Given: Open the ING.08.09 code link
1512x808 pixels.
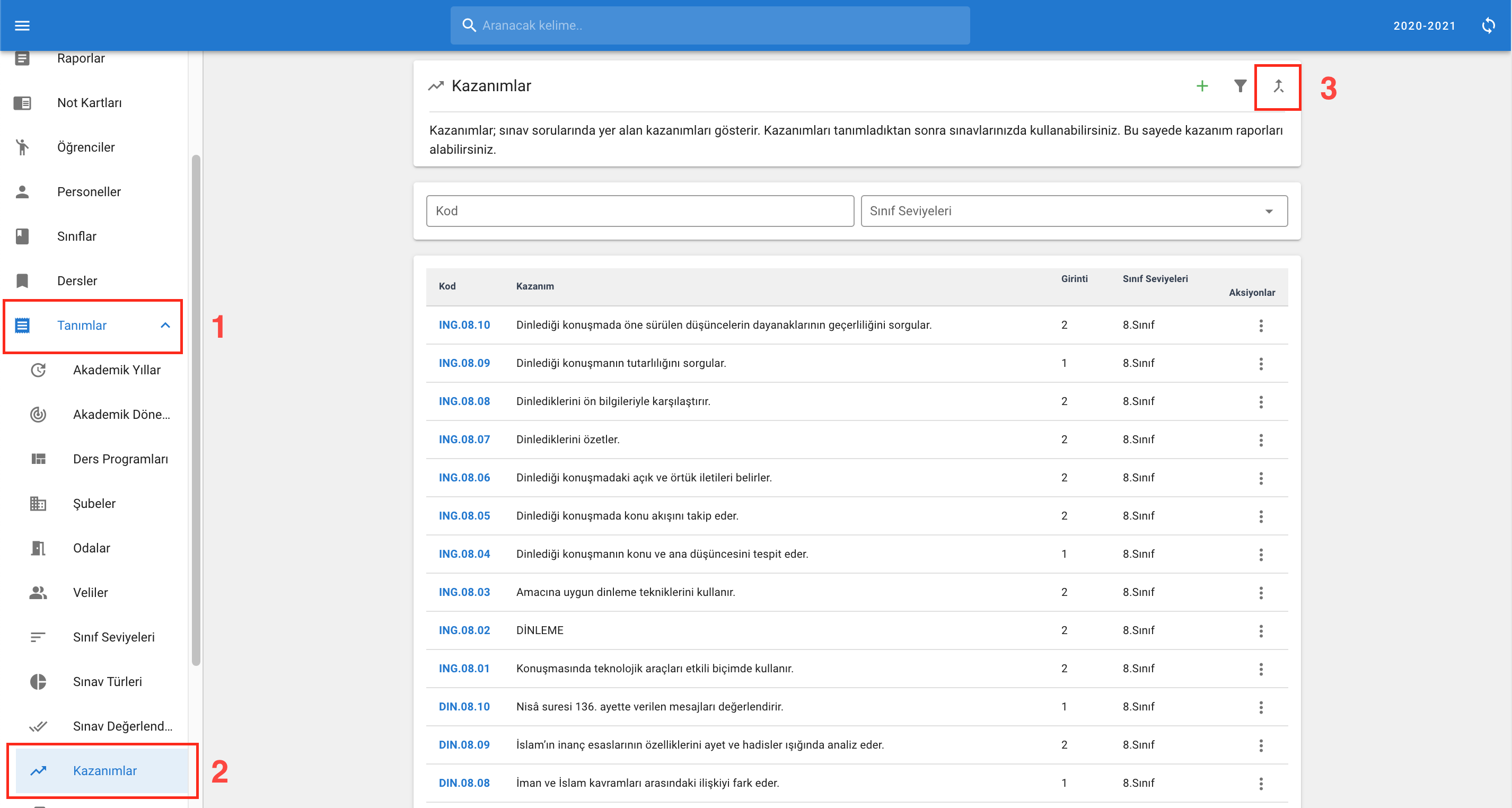Looking at the screenshot, I should (x=464, y=363).
